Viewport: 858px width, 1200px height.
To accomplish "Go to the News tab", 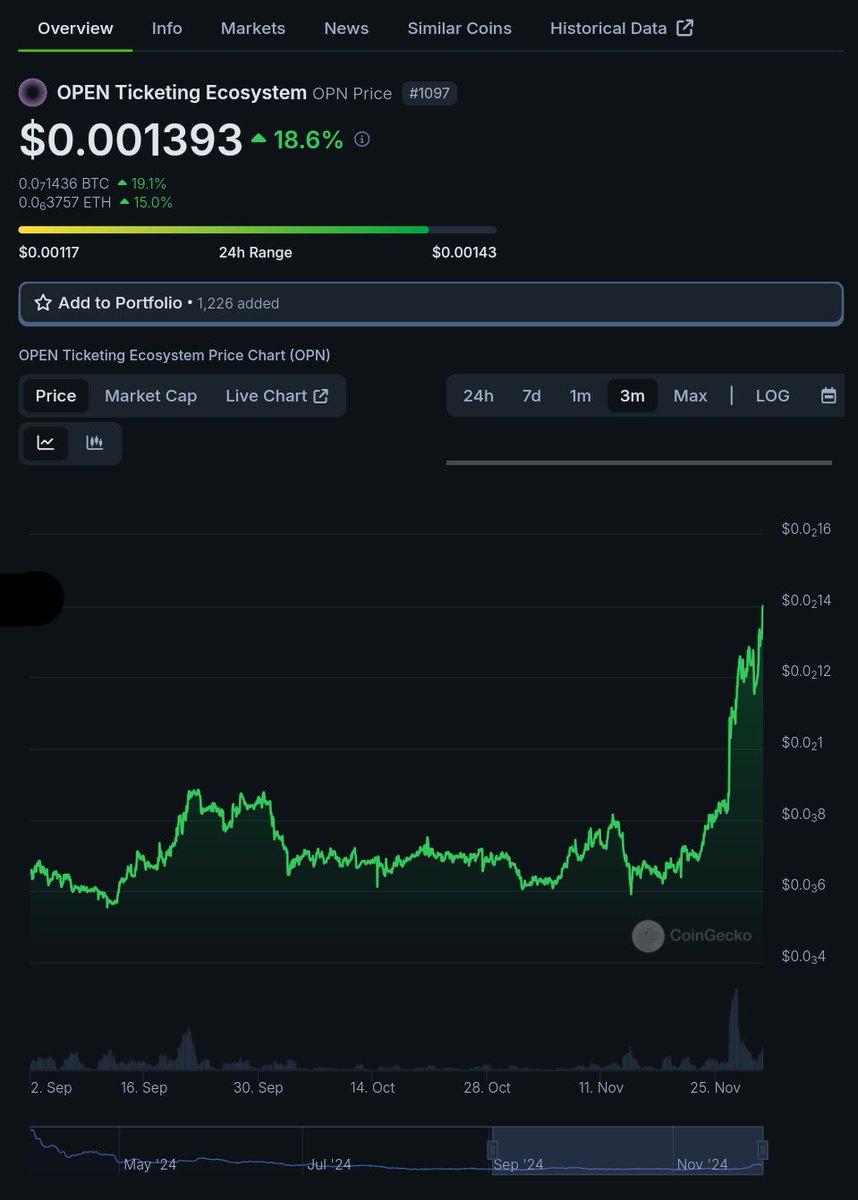I will tap(346, 28).
